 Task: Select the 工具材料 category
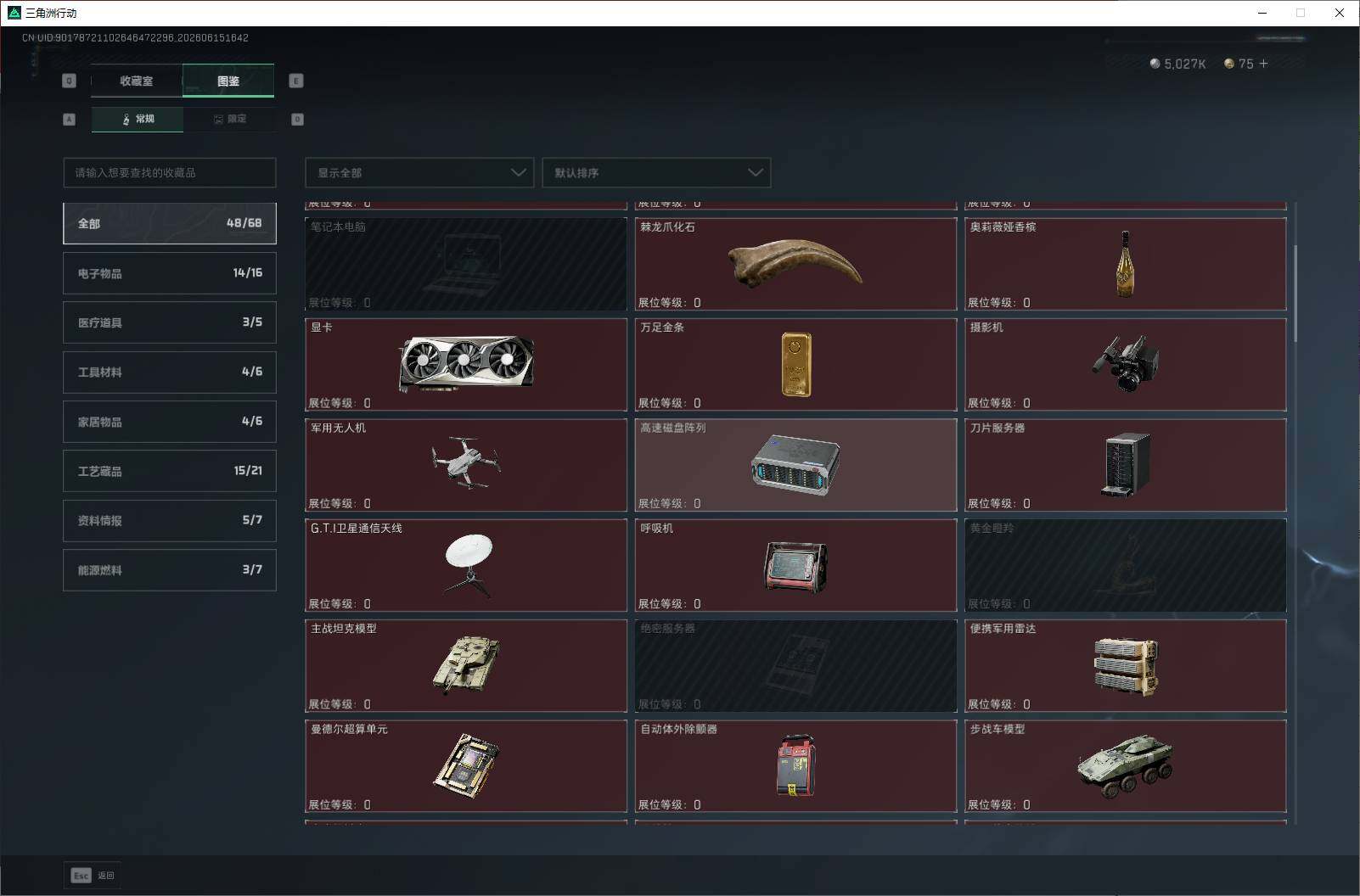[170, 372]
